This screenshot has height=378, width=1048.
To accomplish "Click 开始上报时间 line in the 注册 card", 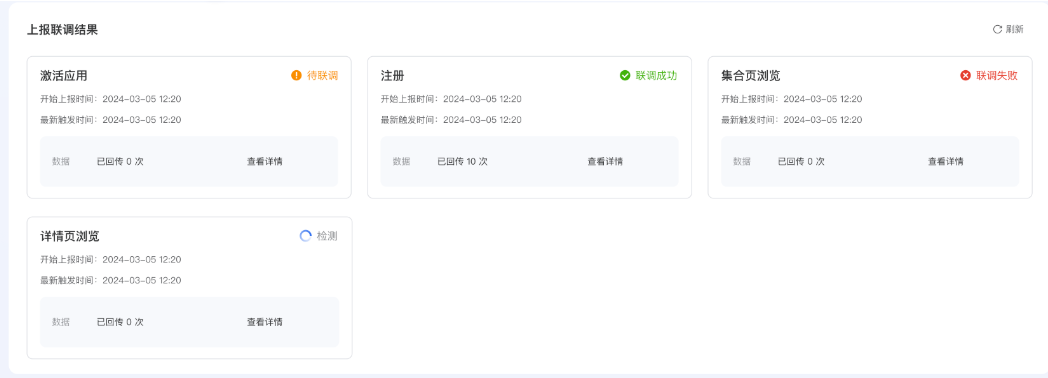I will click(451, 100).
